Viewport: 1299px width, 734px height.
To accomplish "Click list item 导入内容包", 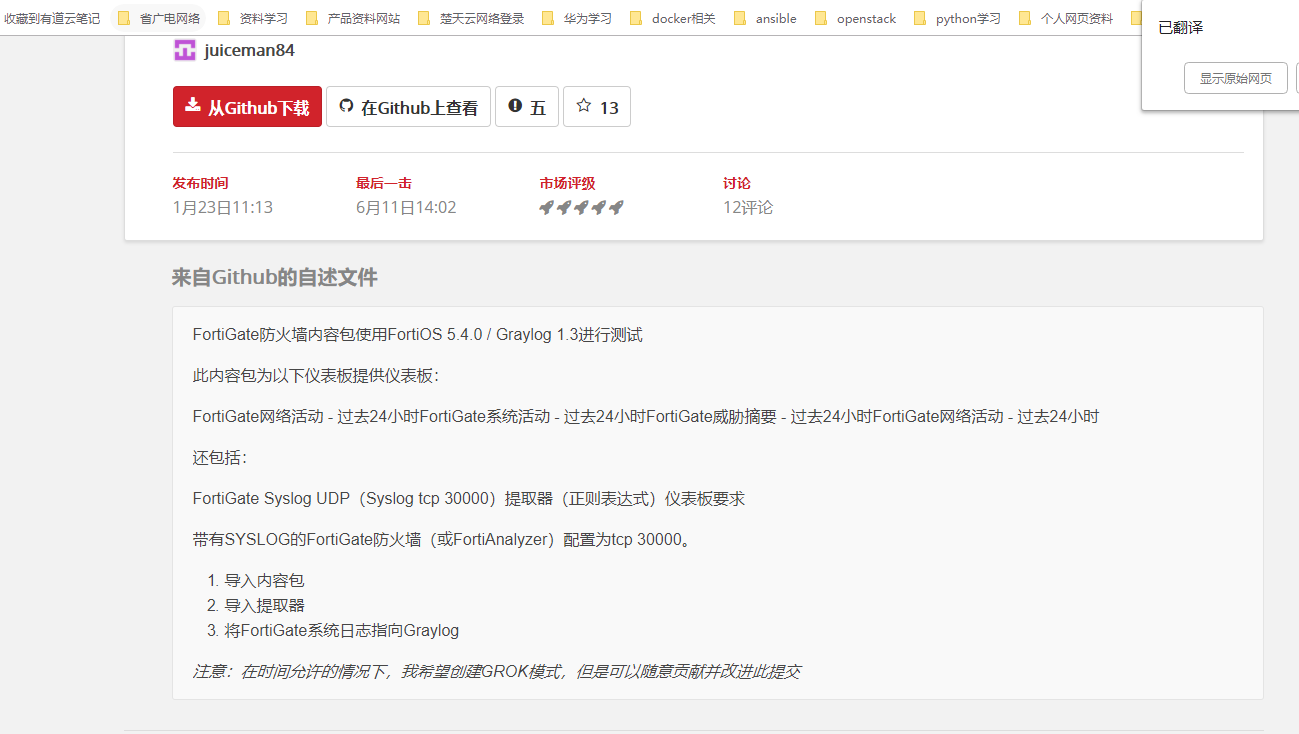I will pos(264,581).
